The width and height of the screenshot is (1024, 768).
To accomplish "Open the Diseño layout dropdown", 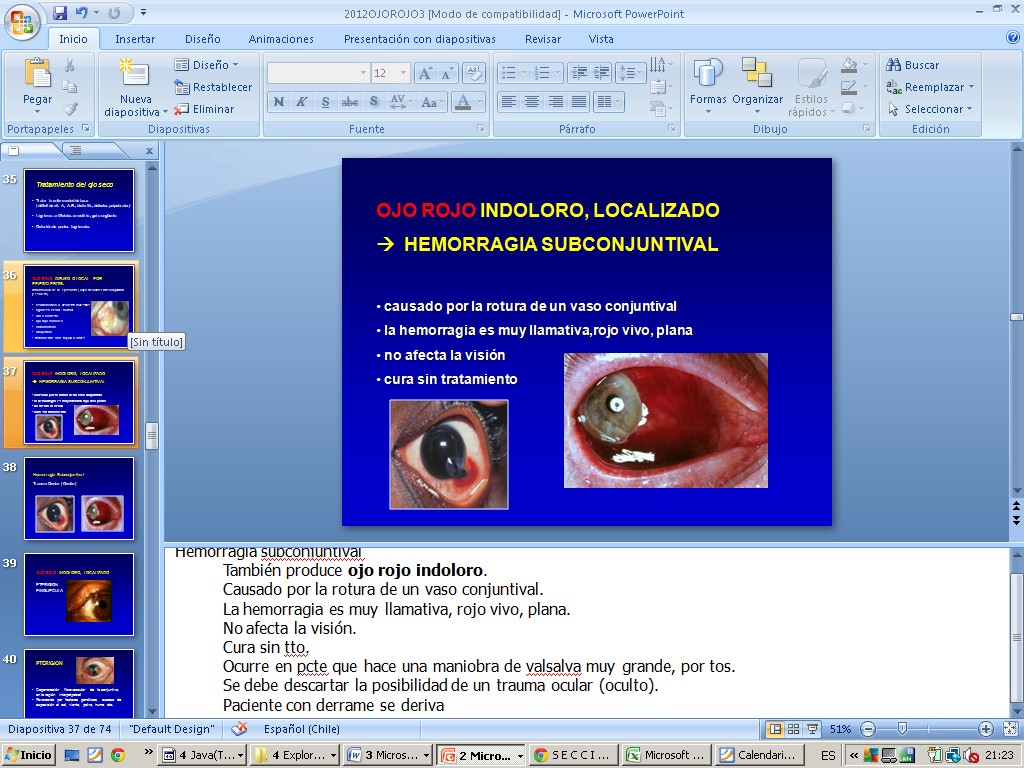I will (x=208, y=65).
